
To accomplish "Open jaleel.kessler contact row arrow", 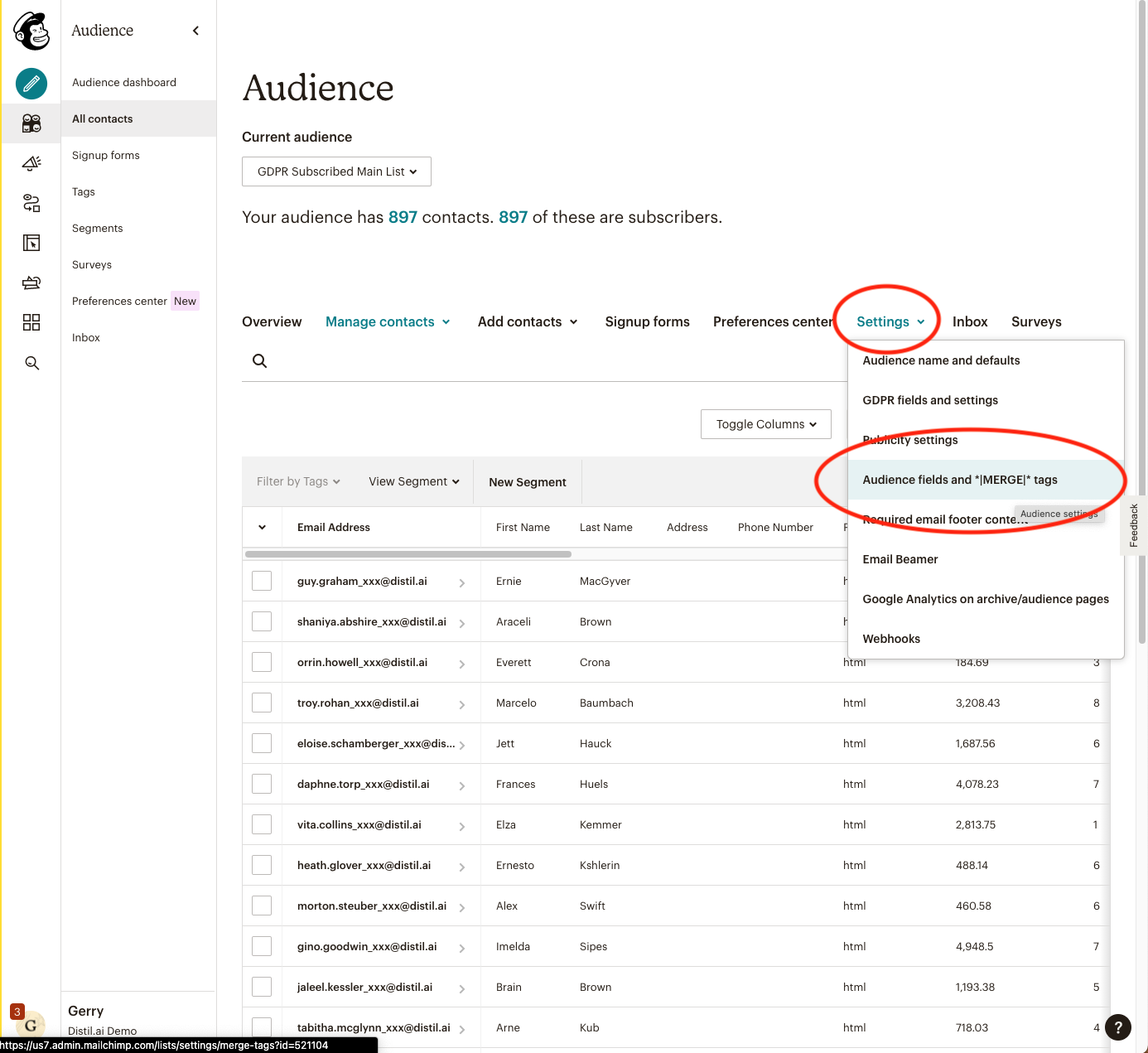I will click(x=461, y=989).
